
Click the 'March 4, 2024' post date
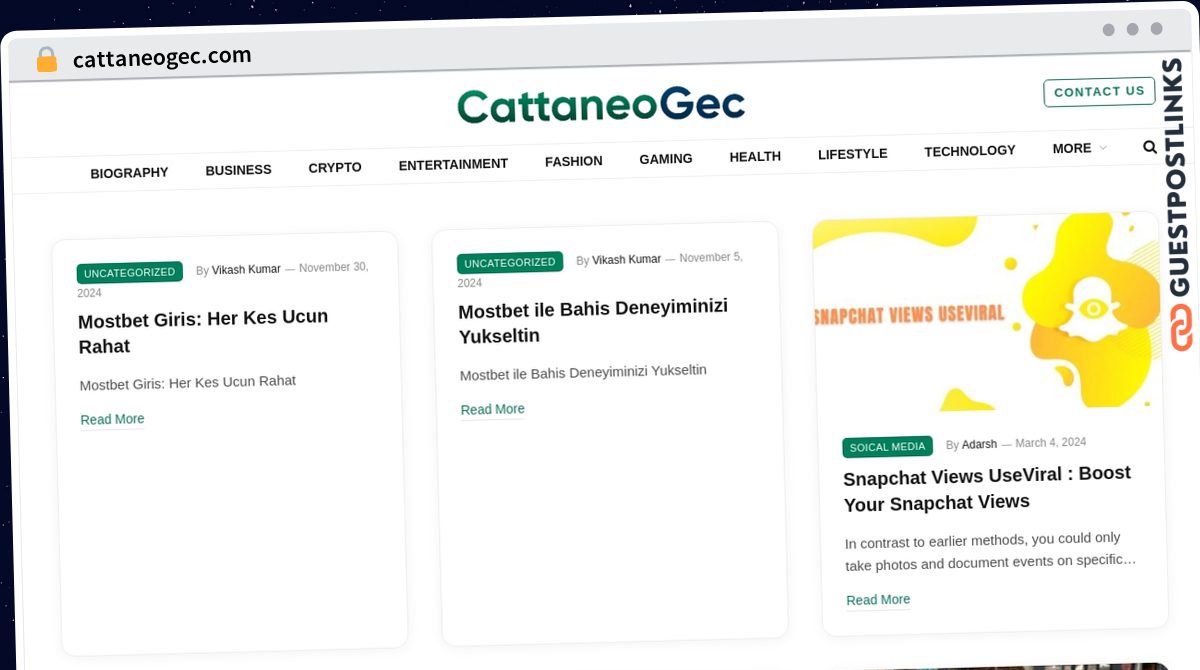(x=1050, y=442)
